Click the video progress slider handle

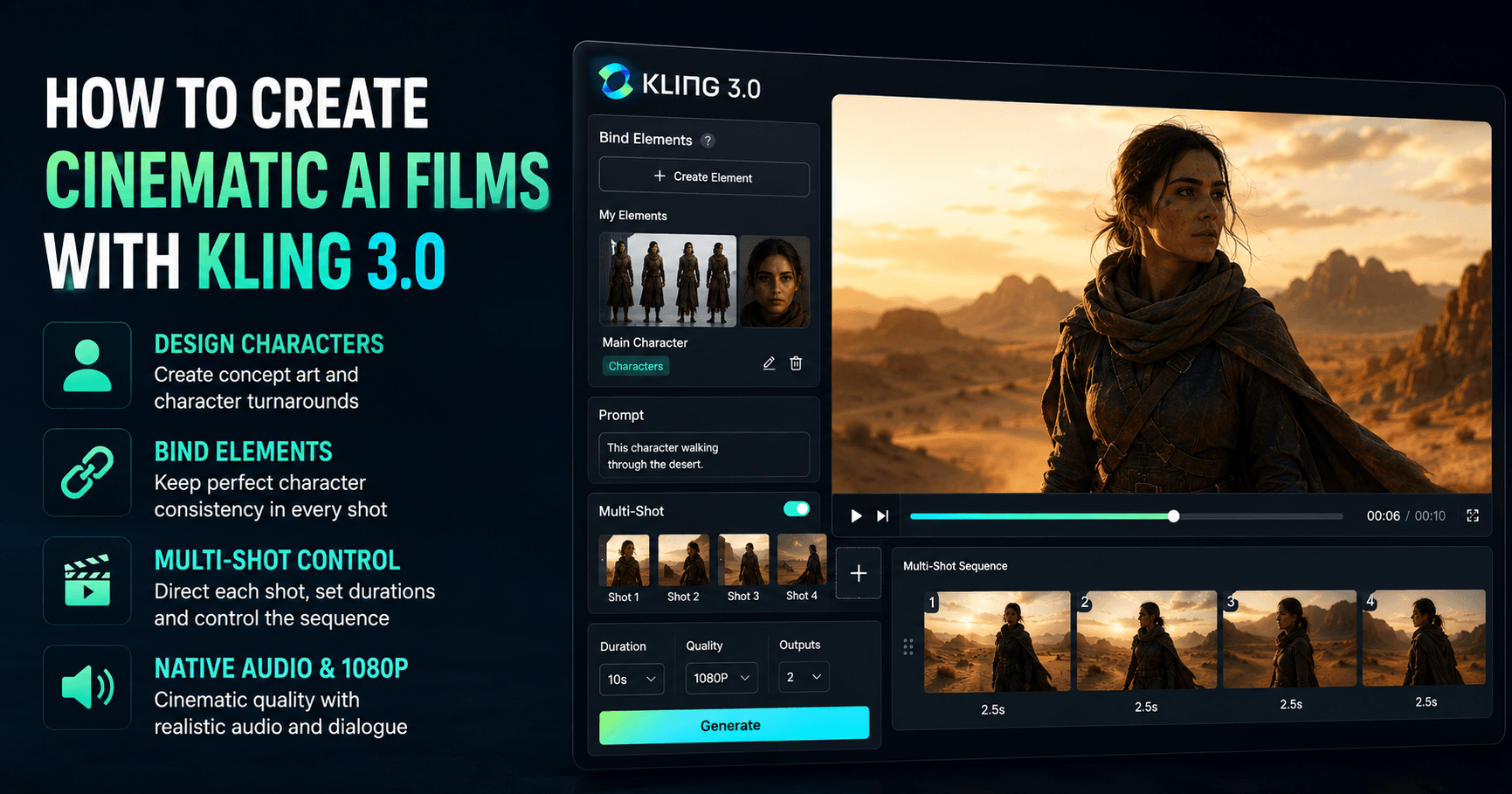click(x=1174, y=516)
